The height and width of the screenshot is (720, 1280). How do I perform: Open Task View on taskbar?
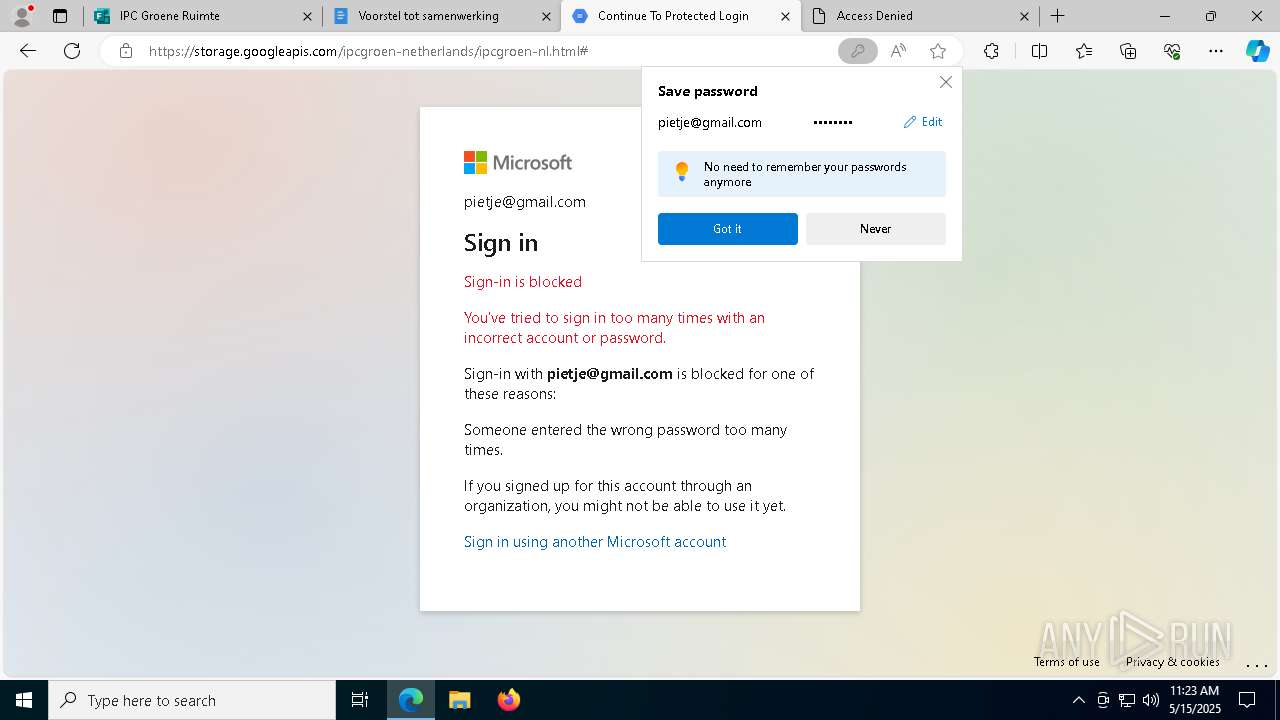tap(360, 700)
